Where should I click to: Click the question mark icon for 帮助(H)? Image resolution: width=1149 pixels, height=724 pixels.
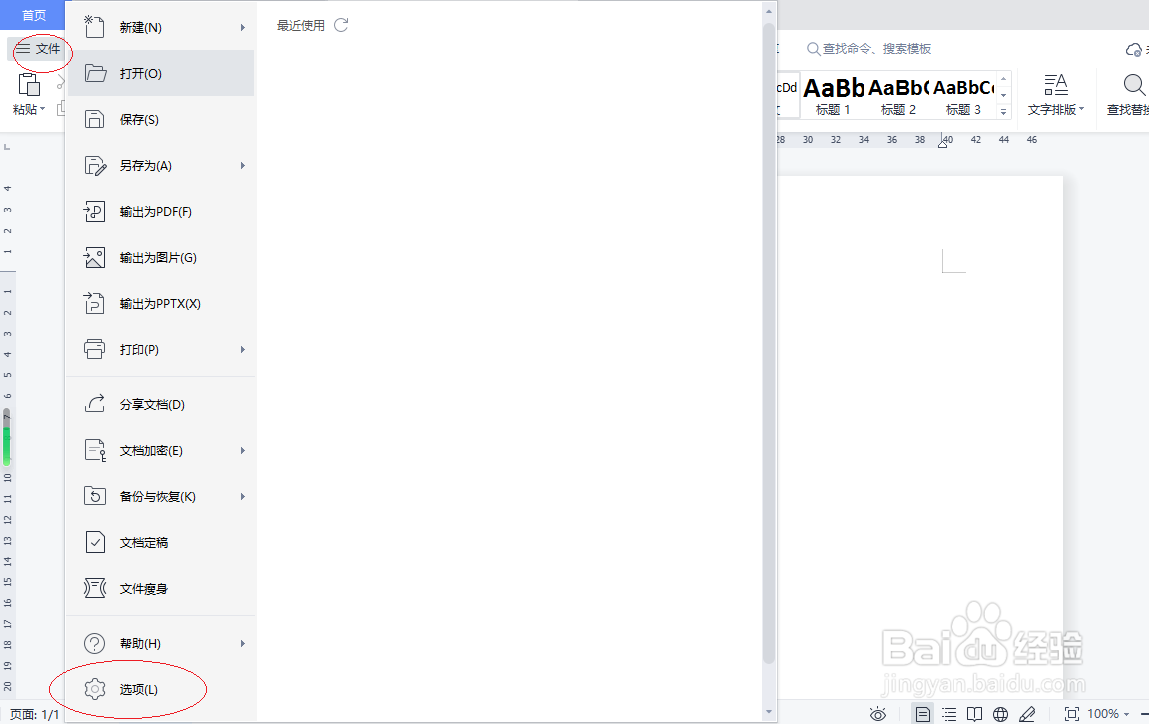click(95, 643)
